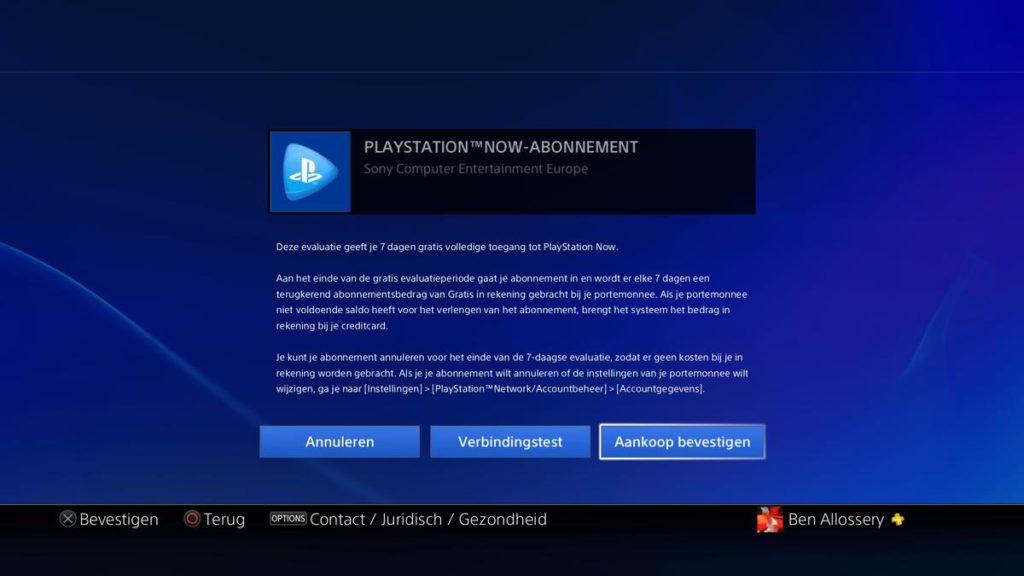Confirm with Aankoop bevestigen button
The height and width of the screenshot is (576, 1024).
click(x=682, y=442)
